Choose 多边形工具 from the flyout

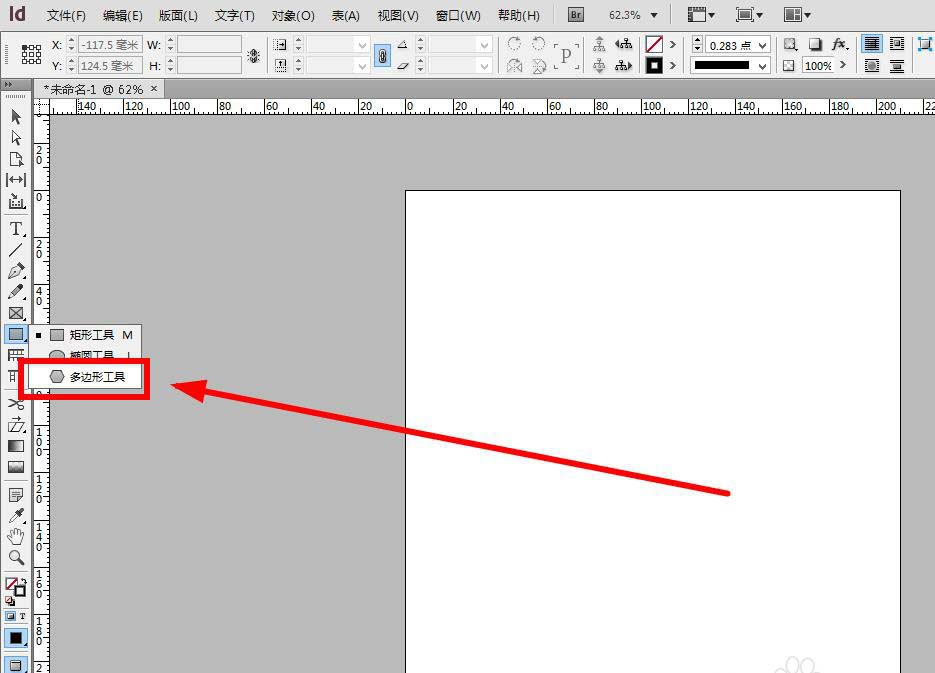coord(97,377)
